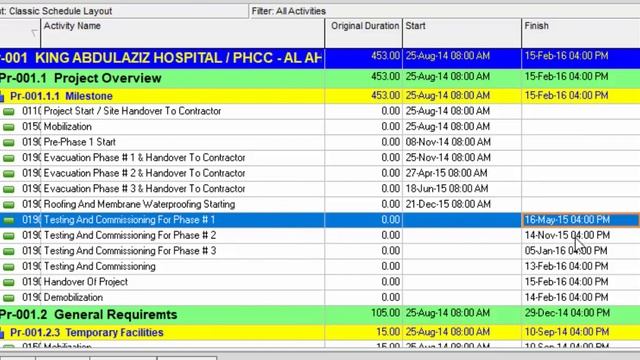Select the 'Handover Of Project' activity name
Image resolution: width=640 pixels, height=360 pixels.
click(x=86, y=282)
